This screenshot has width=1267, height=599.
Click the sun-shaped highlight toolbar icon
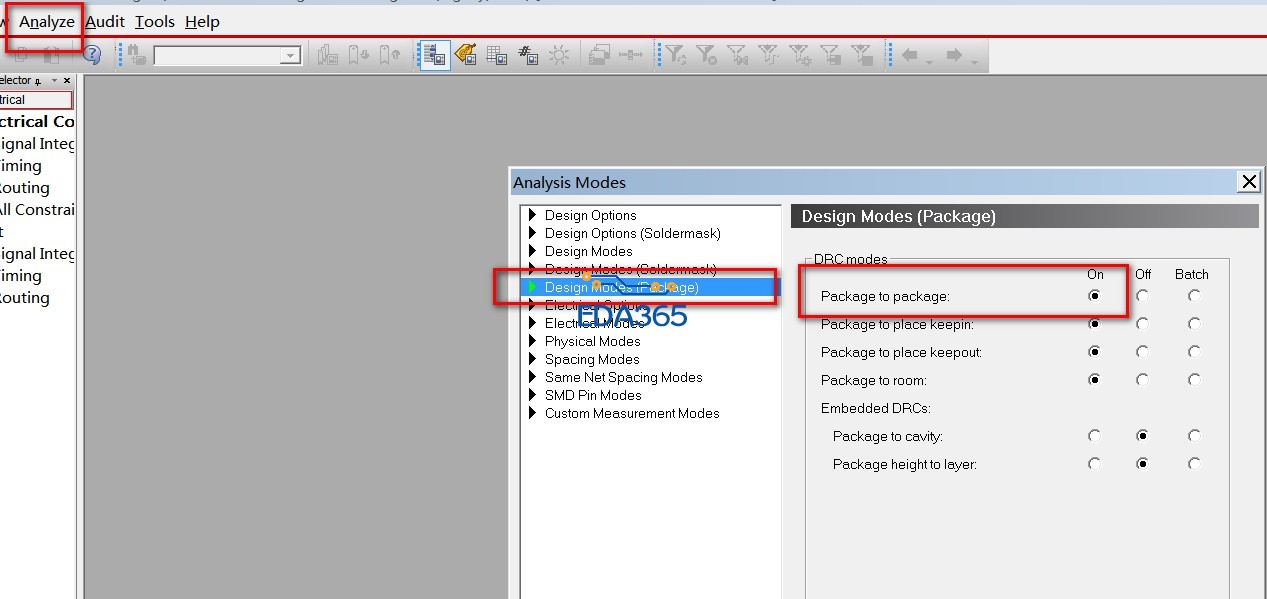tap(559, 56)
